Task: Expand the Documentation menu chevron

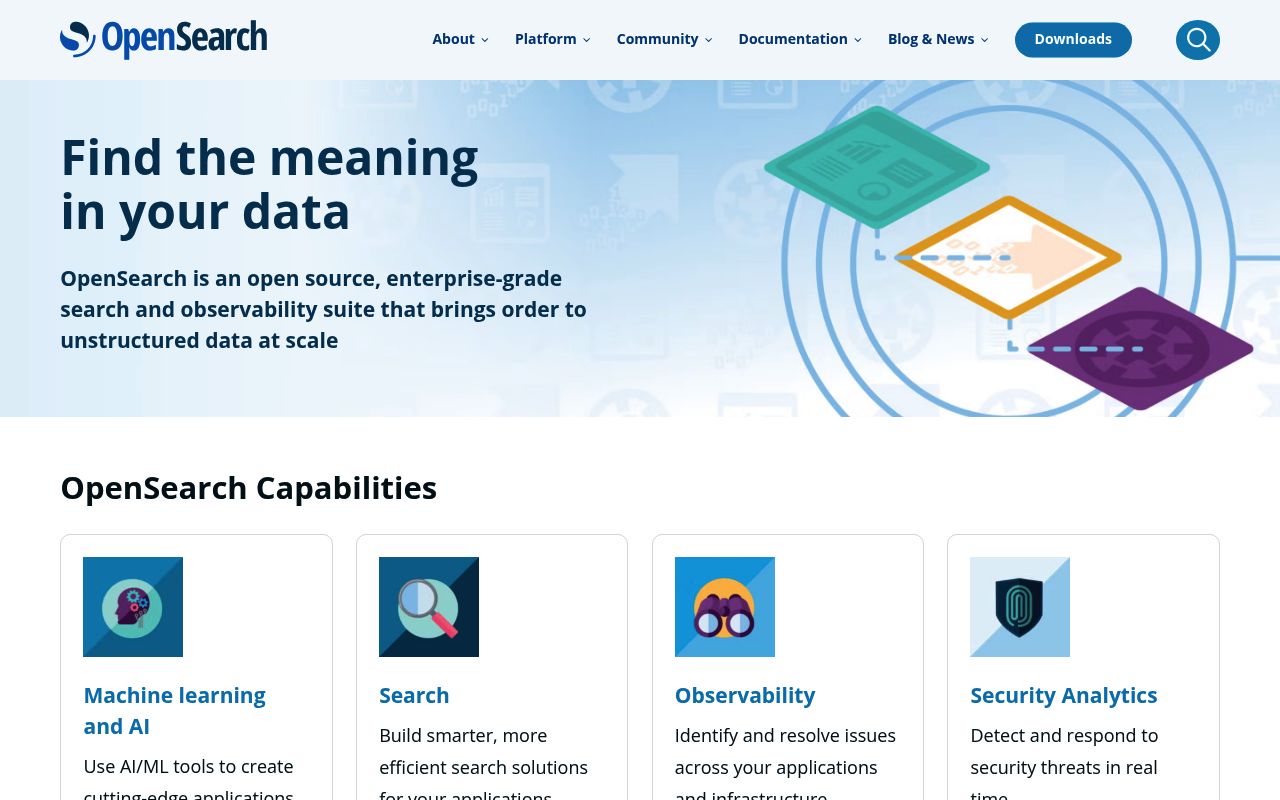Action: click(858, 40)
